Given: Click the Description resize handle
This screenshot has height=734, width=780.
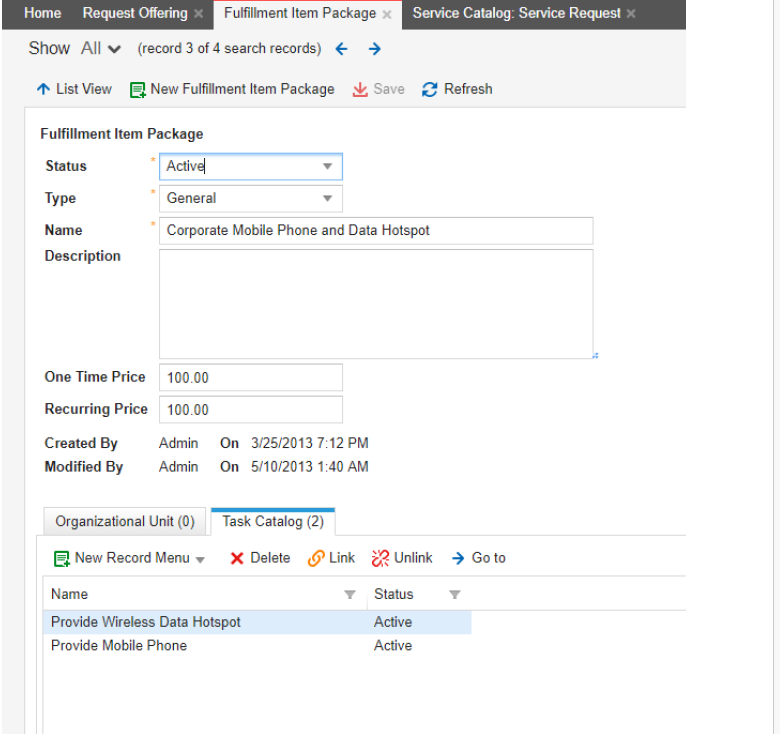Looking at the screenshot, I should point(595,356).
